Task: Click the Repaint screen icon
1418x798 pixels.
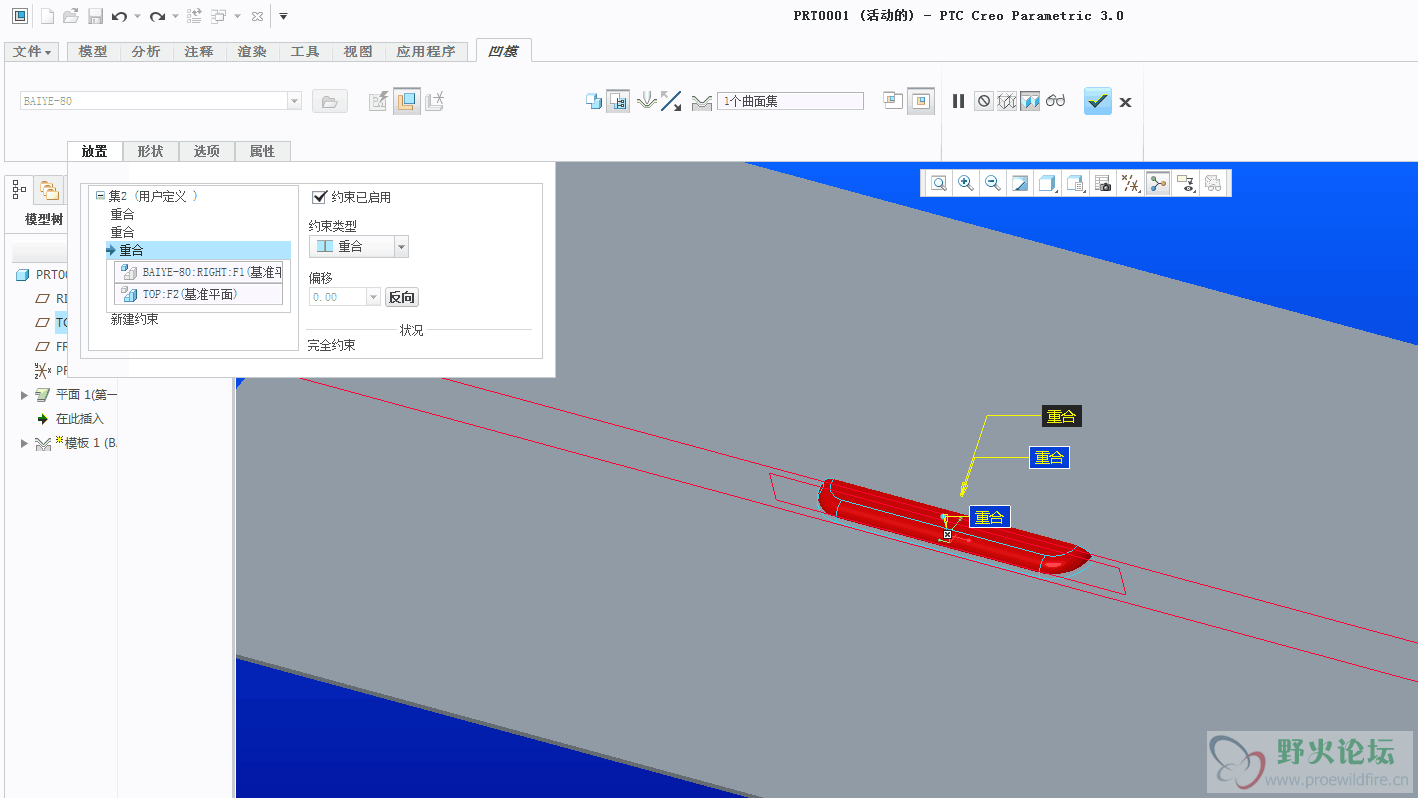Action: coord(1020,183)
